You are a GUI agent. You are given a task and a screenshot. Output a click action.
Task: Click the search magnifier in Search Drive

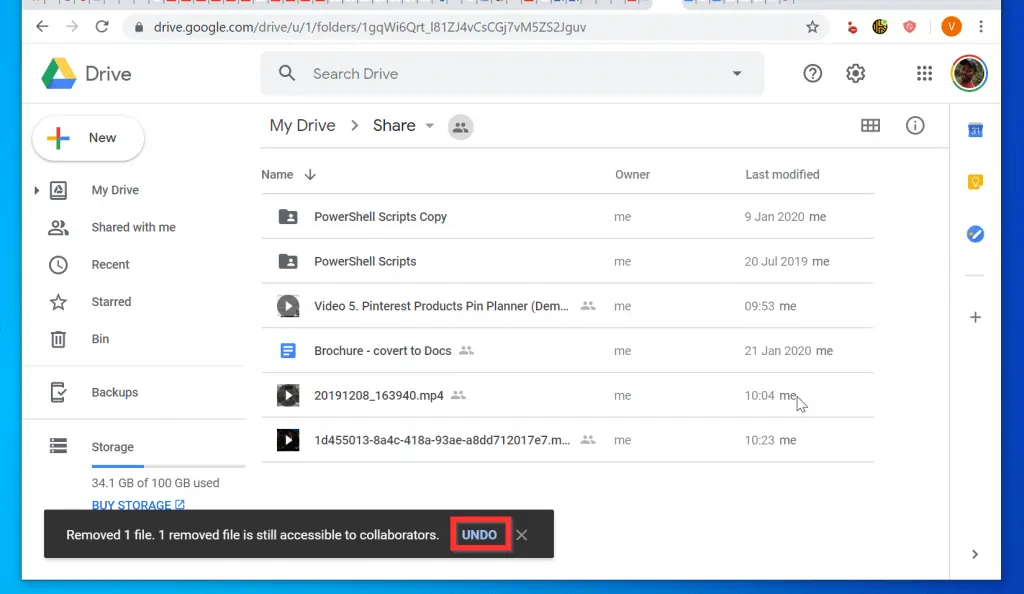tap(287, 73)
